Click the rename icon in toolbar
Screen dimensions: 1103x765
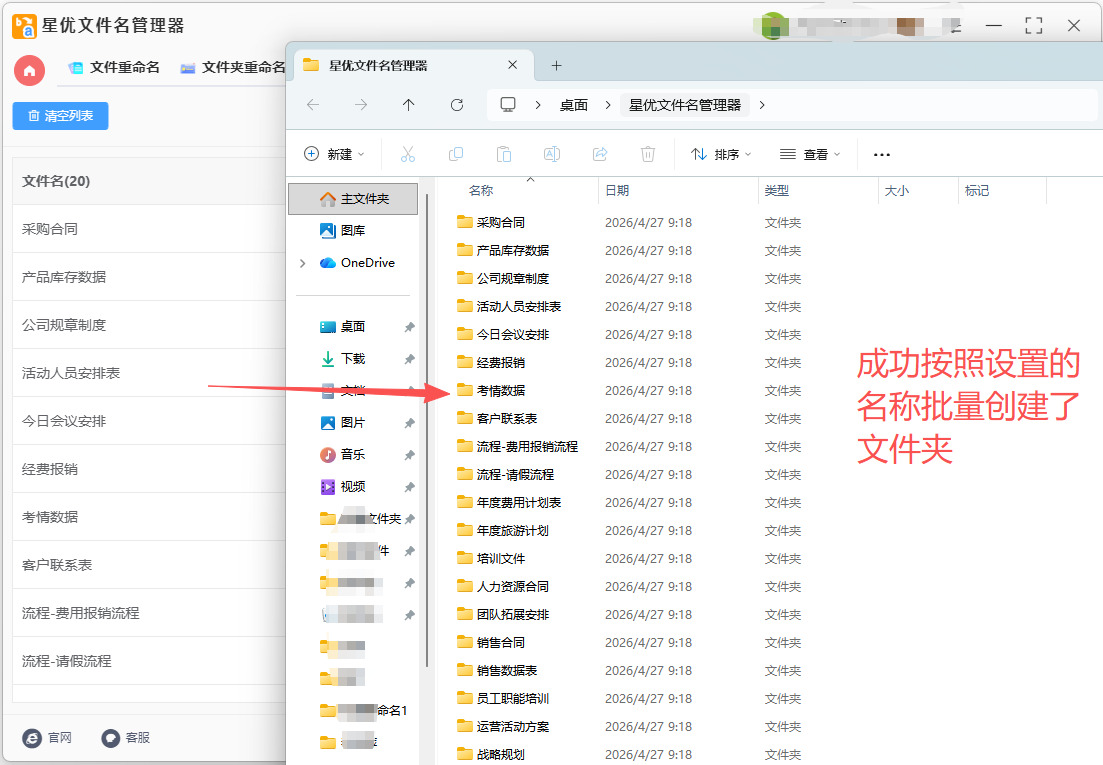(x=551, y=154)
